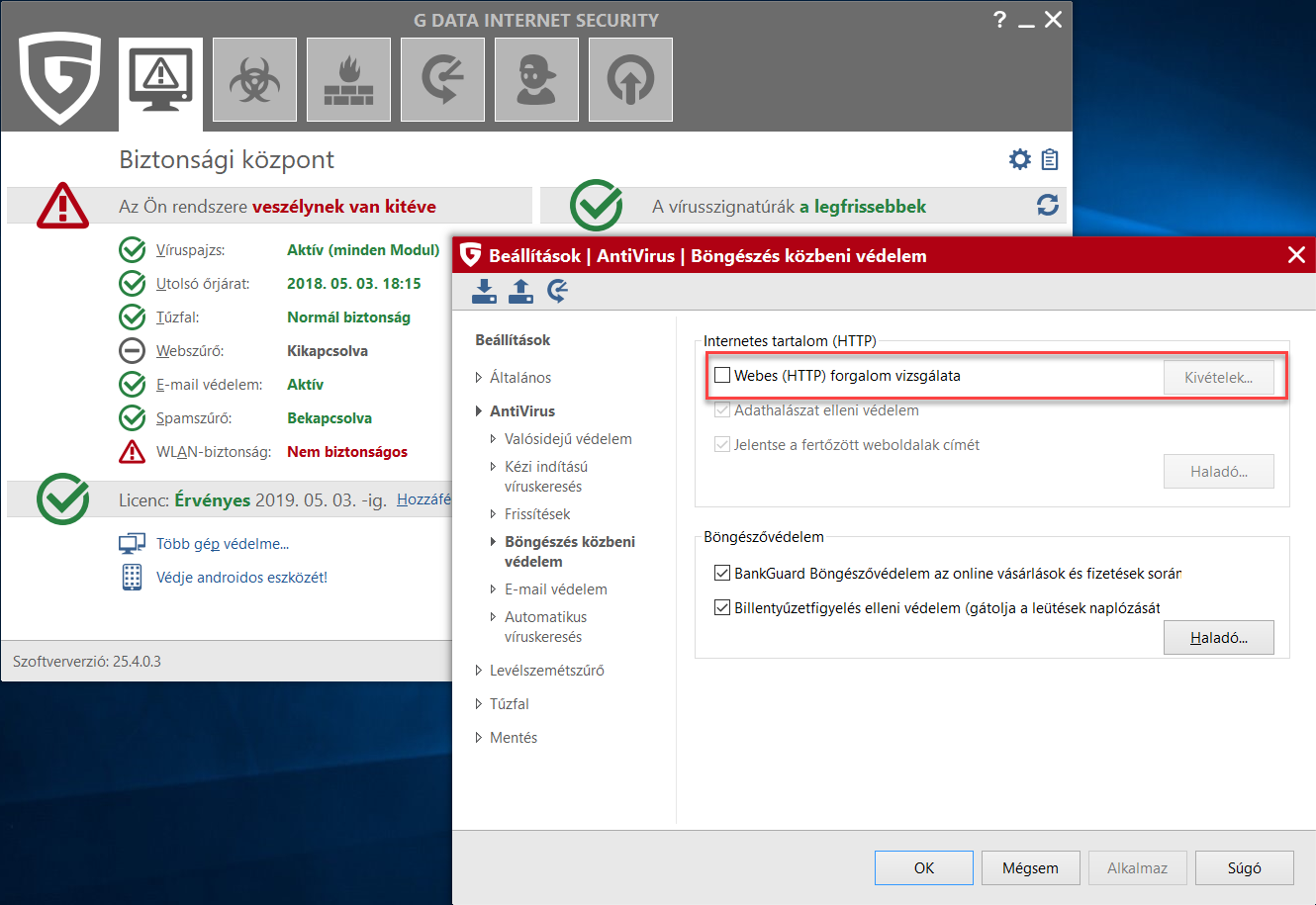1316x905 pixels.
Task: Expand Mentés settings node
Action: [479, 738]
